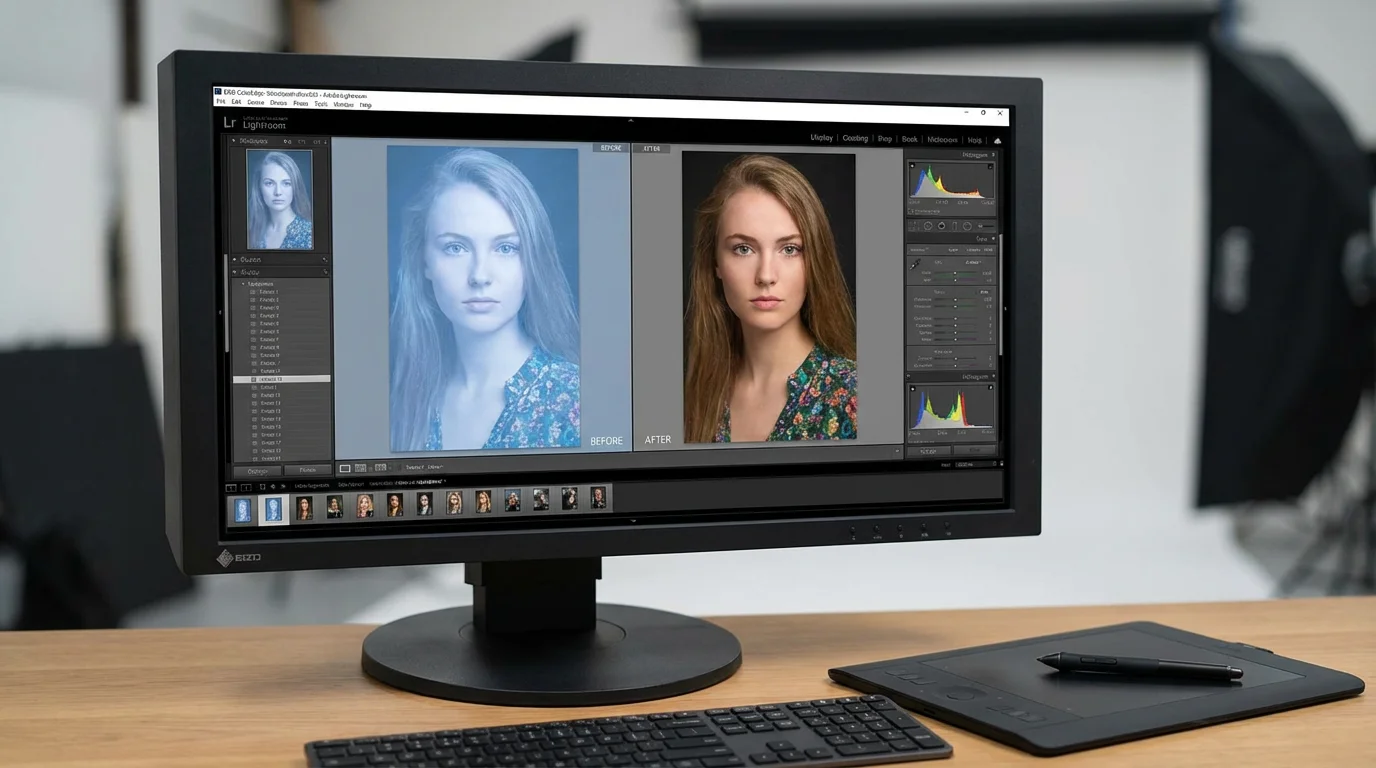Select the red eye correction tool
The width and height of the screenshot is (1376, 768).
[x=941, y=225]
